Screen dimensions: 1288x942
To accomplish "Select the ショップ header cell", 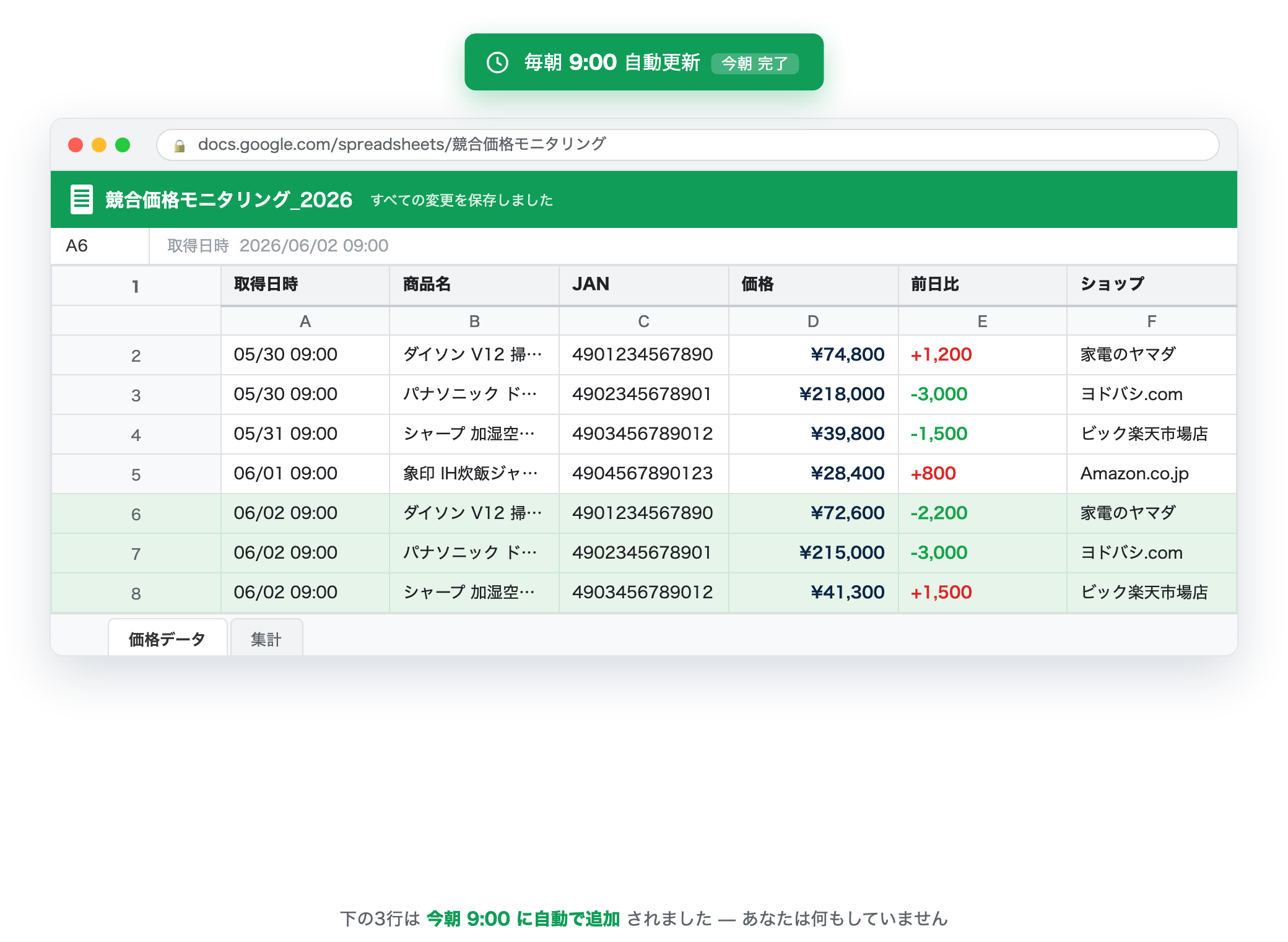I will point(1152,285).
